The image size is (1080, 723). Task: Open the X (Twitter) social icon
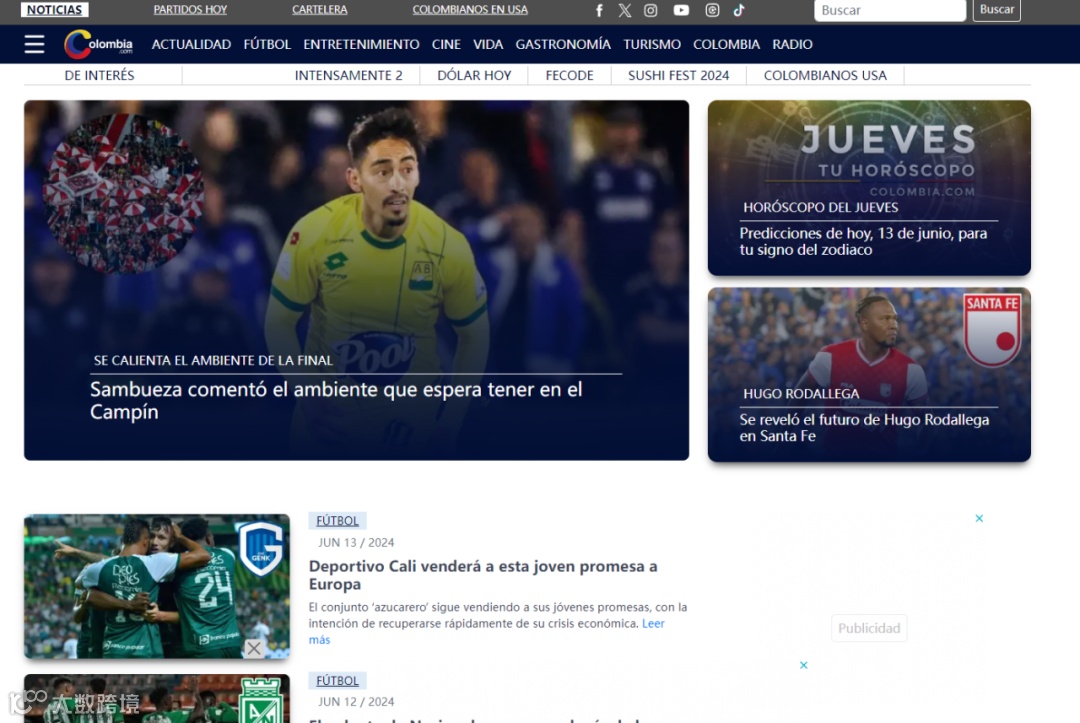pos(625,10)
